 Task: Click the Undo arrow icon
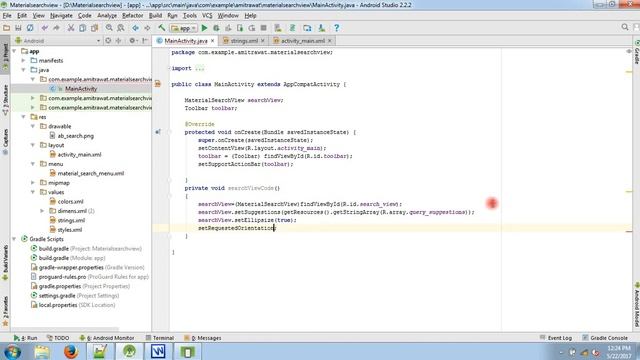point(44,28)
